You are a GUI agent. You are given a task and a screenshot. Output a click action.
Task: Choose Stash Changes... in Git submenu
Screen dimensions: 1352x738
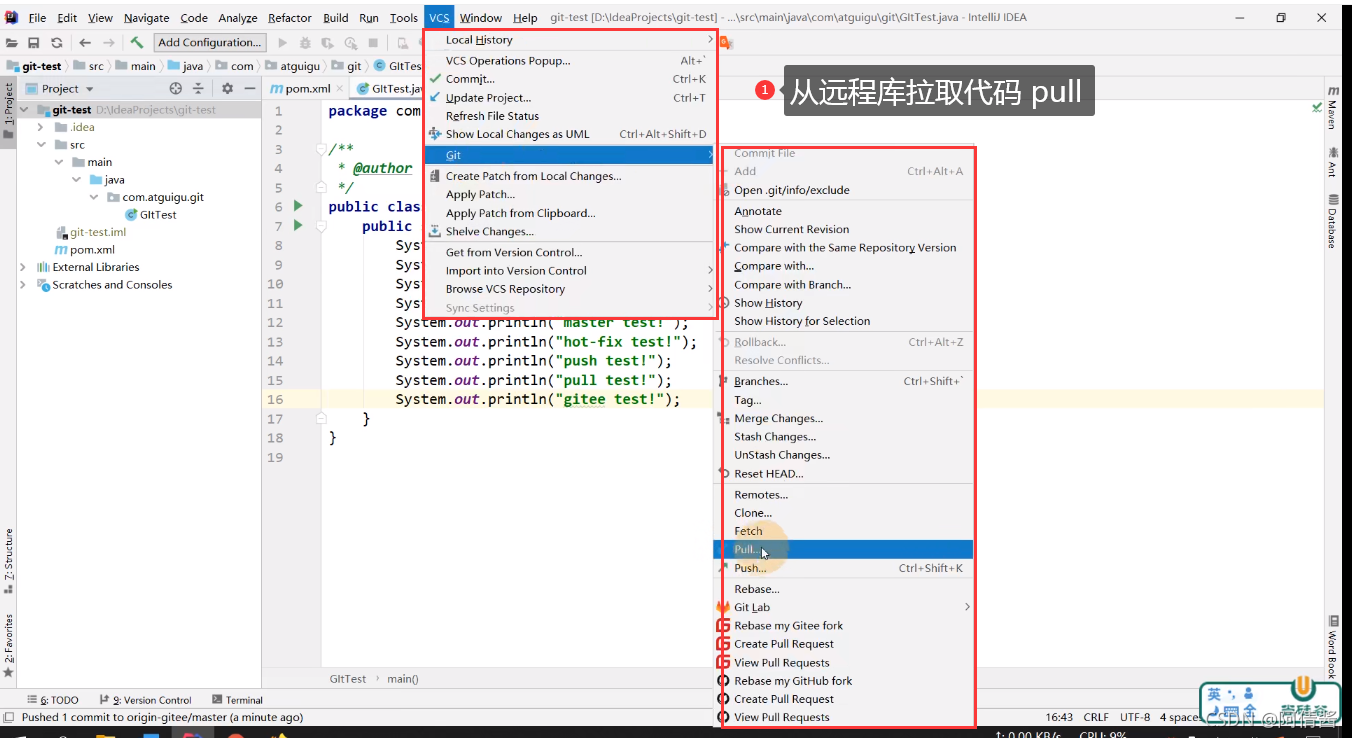pos(844,437)
